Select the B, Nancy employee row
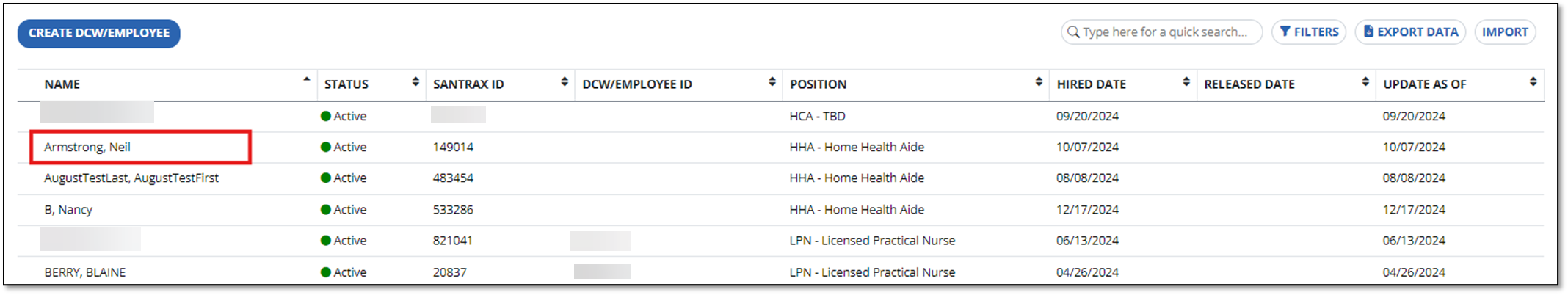Screen dimensions: 1568x295 pos(68,210)
